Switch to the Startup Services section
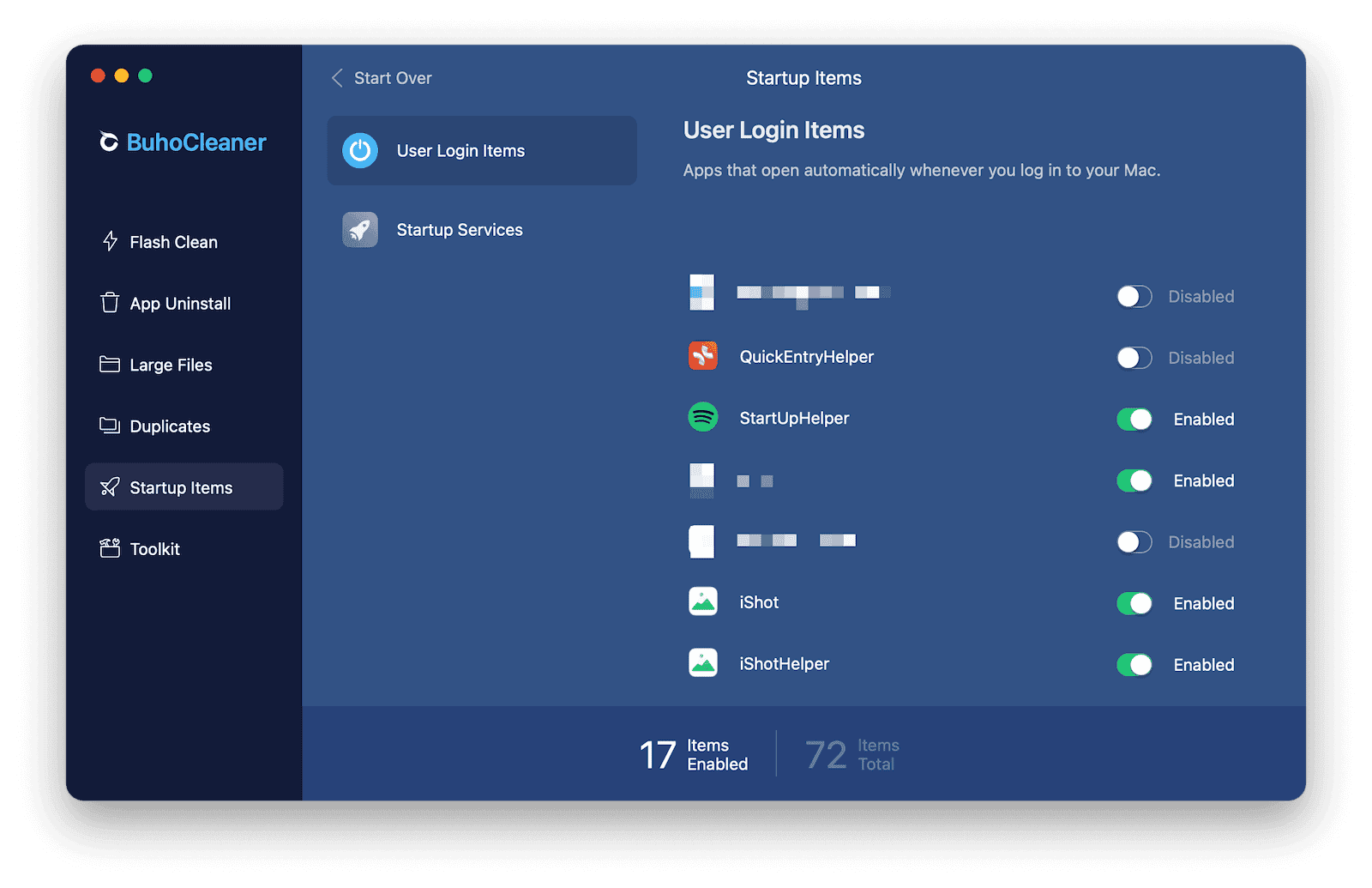 click(460, 229)
